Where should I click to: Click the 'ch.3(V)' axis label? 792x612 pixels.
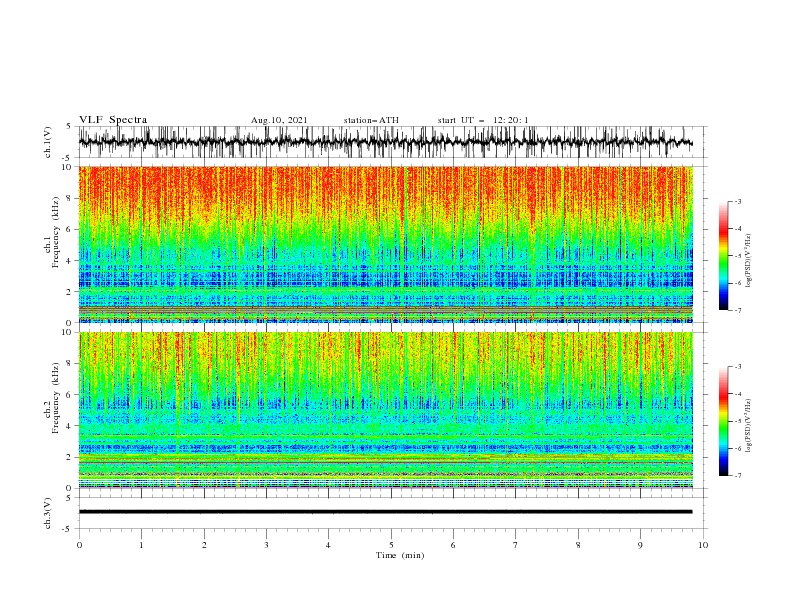pos(48,513)
